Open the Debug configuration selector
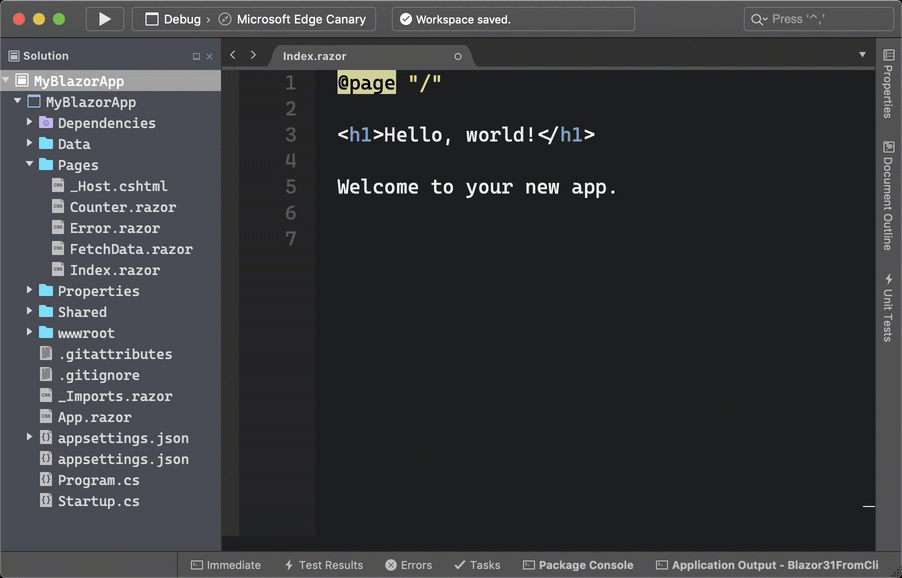This screenshot has width=902, height=578. (x=173, y=20)
